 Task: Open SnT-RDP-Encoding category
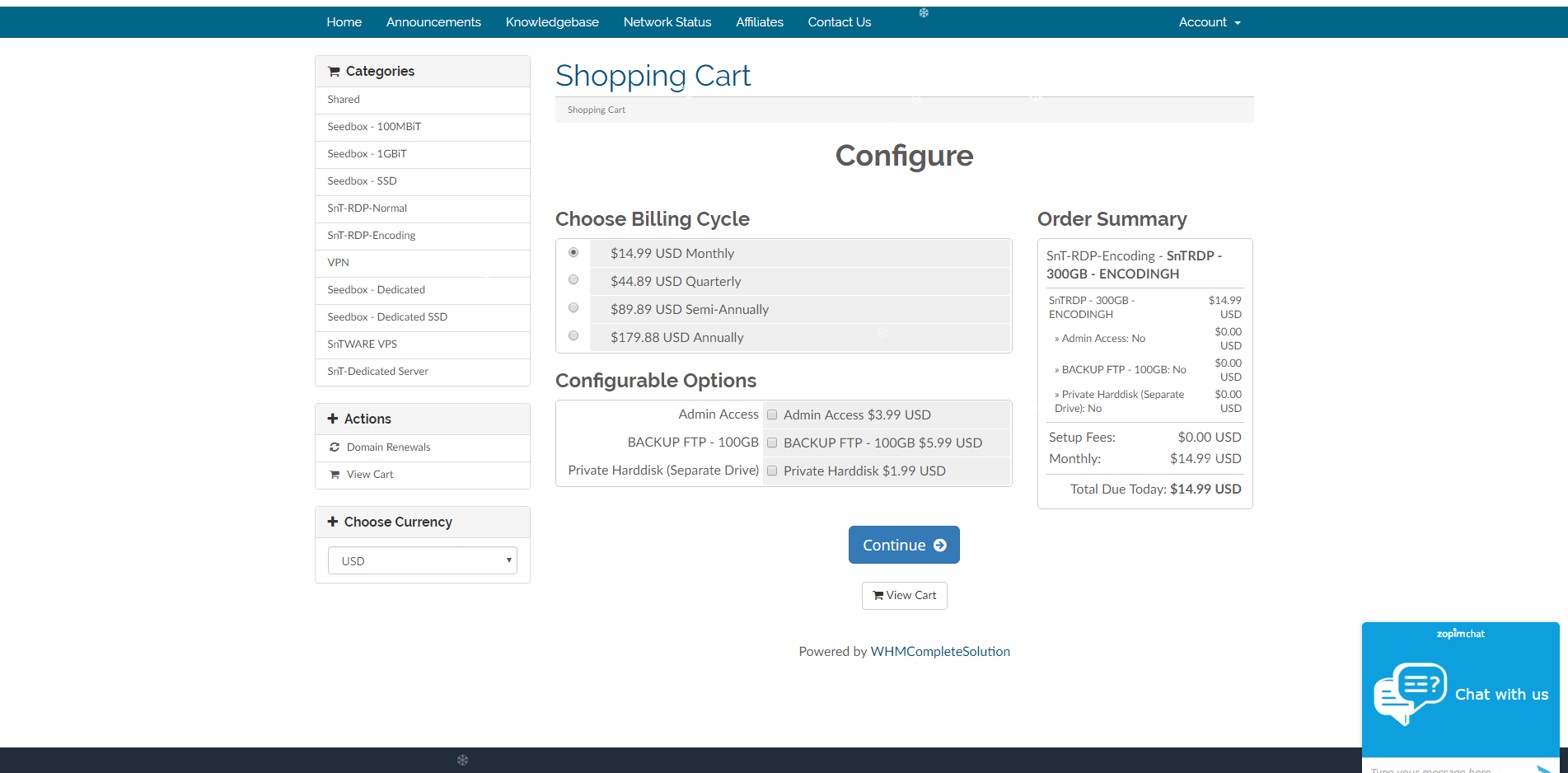click(x=423, y=236)
